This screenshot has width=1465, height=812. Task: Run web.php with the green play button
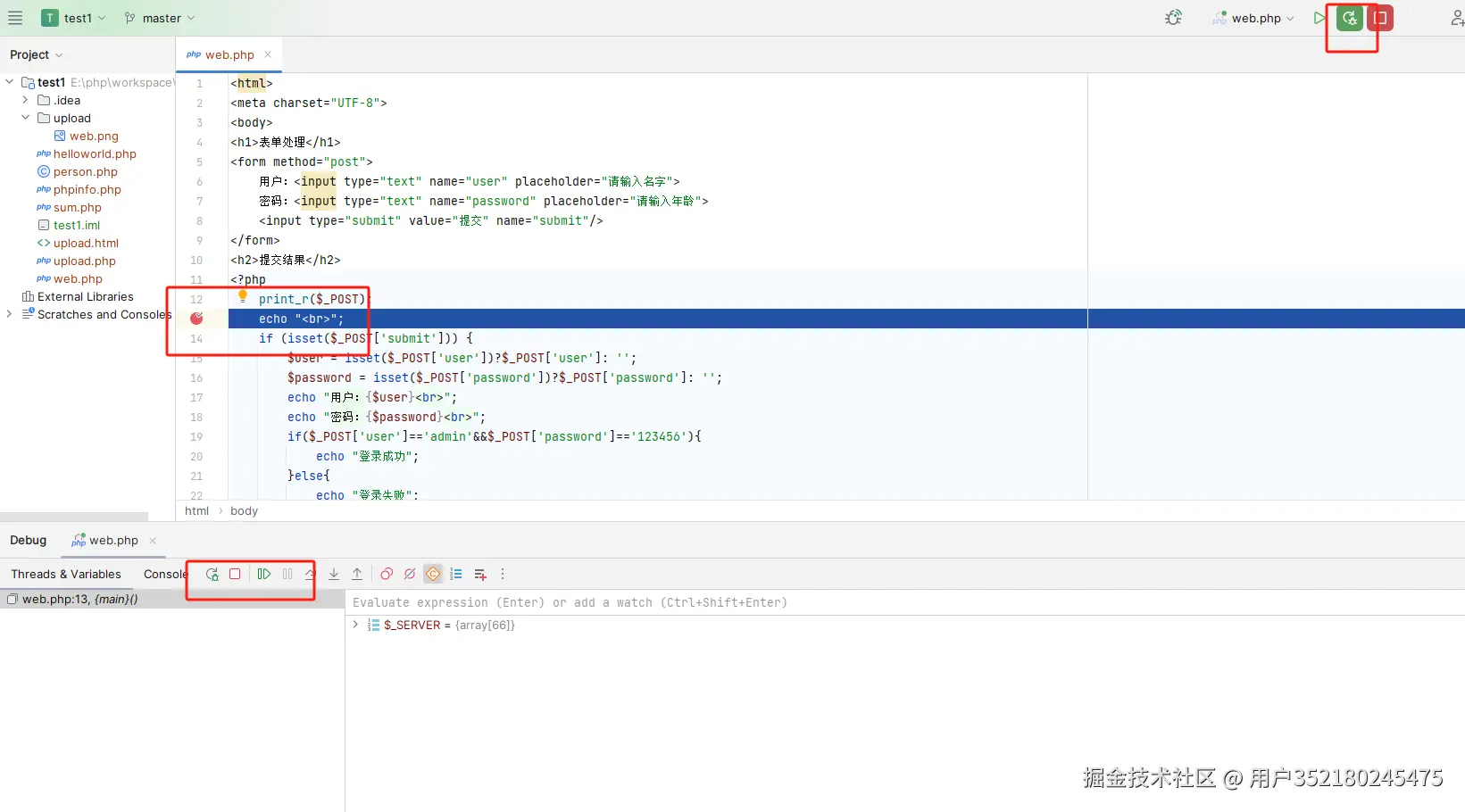coord(1319,18)
